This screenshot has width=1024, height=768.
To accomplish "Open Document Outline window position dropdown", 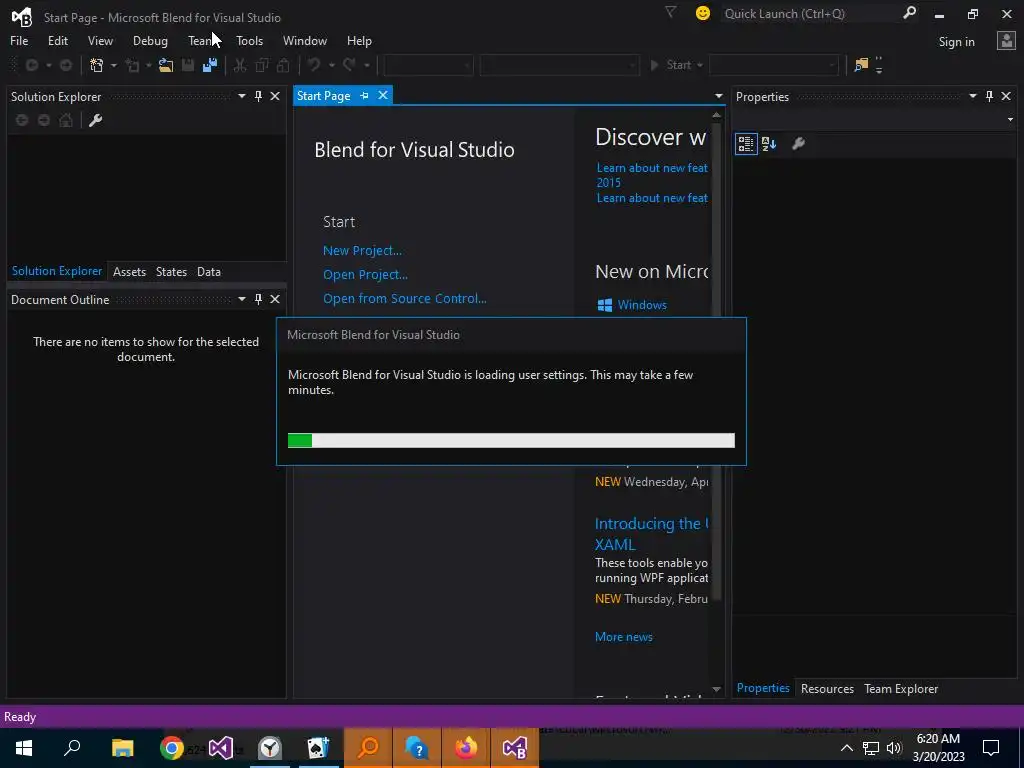I will click(x=242, y=299).
